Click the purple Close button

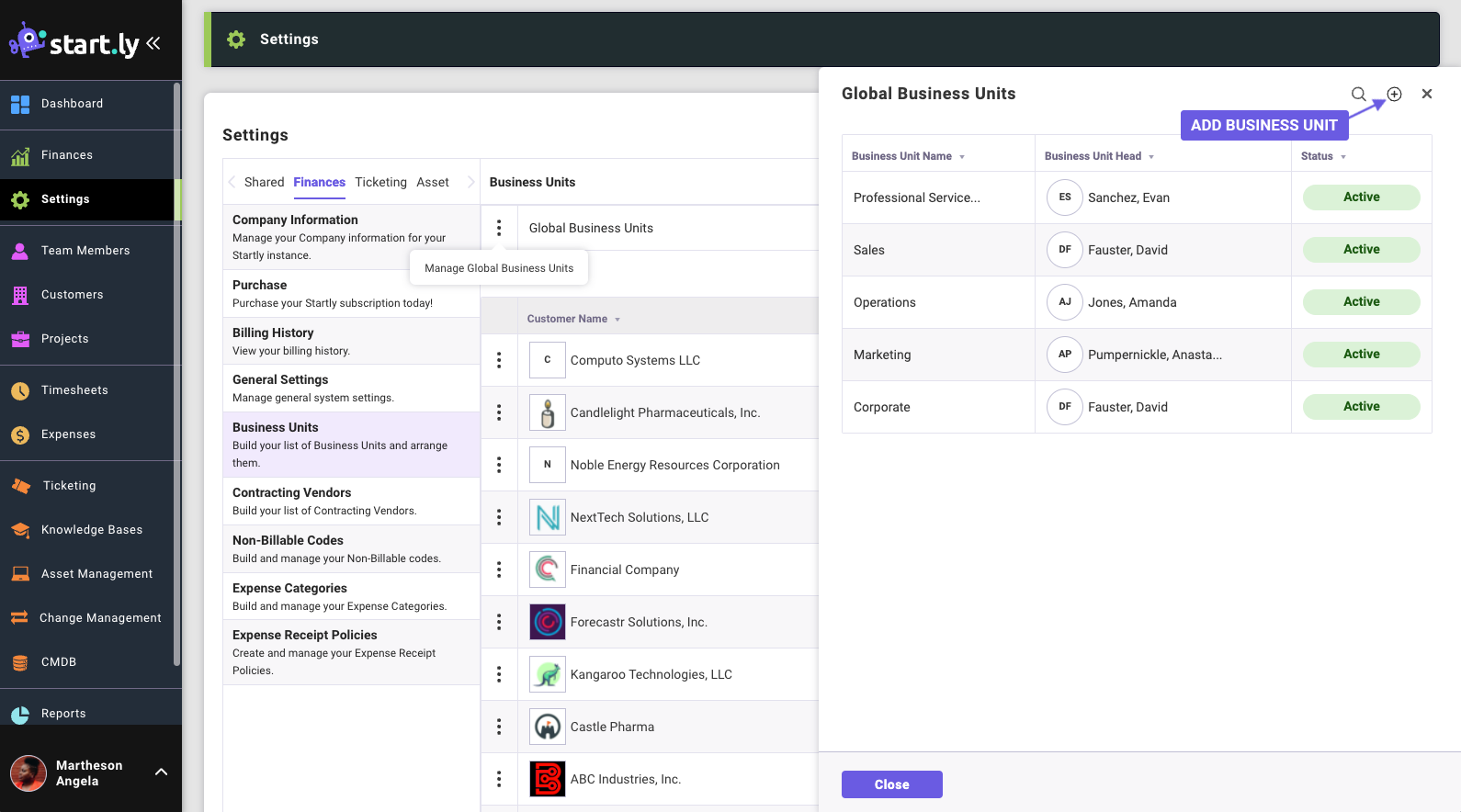pos(891,784)
